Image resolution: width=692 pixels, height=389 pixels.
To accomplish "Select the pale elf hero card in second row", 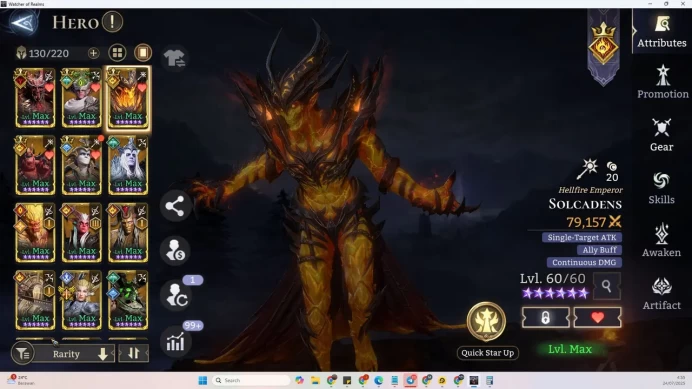I will tap(128, 166).
